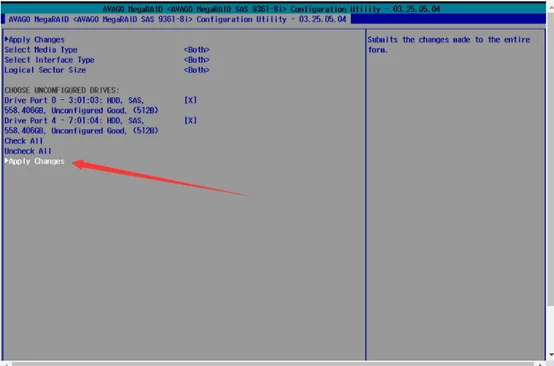Open Logical Sector Size <Both> dropdown
The width and height of the screenshot is (554, 366).
click(197, 70)
